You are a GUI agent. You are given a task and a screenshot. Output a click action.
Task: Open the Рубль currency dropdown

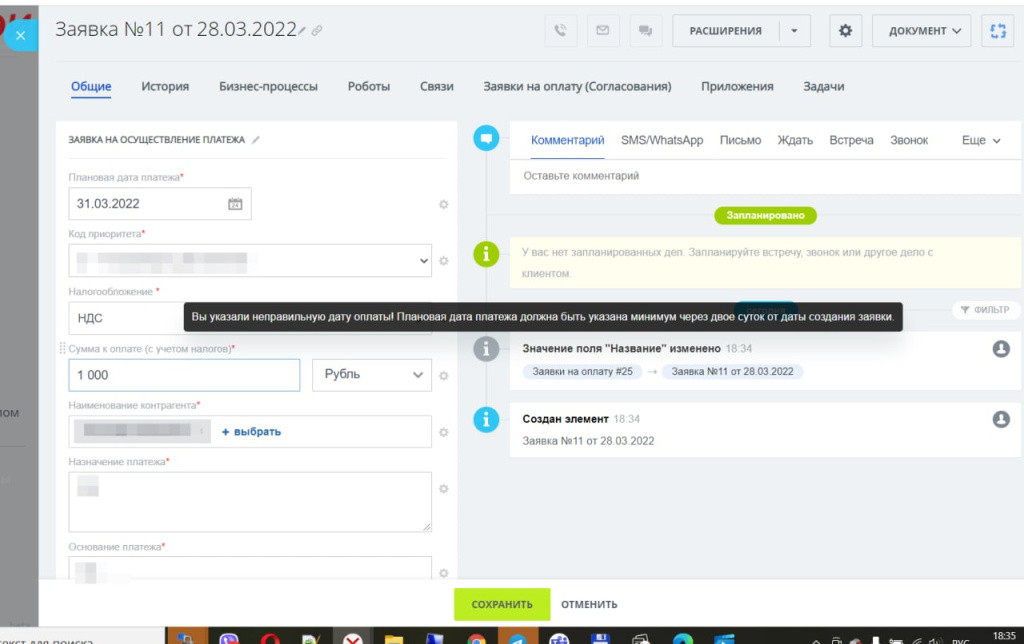pyautogui.click(x=371, y=375)
